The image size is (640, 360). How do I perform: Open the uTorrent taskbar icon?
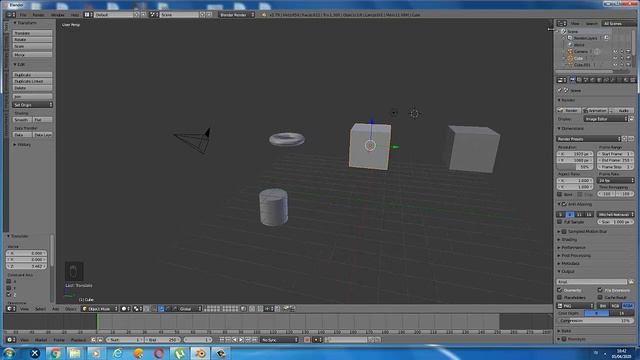coord(179,353)
